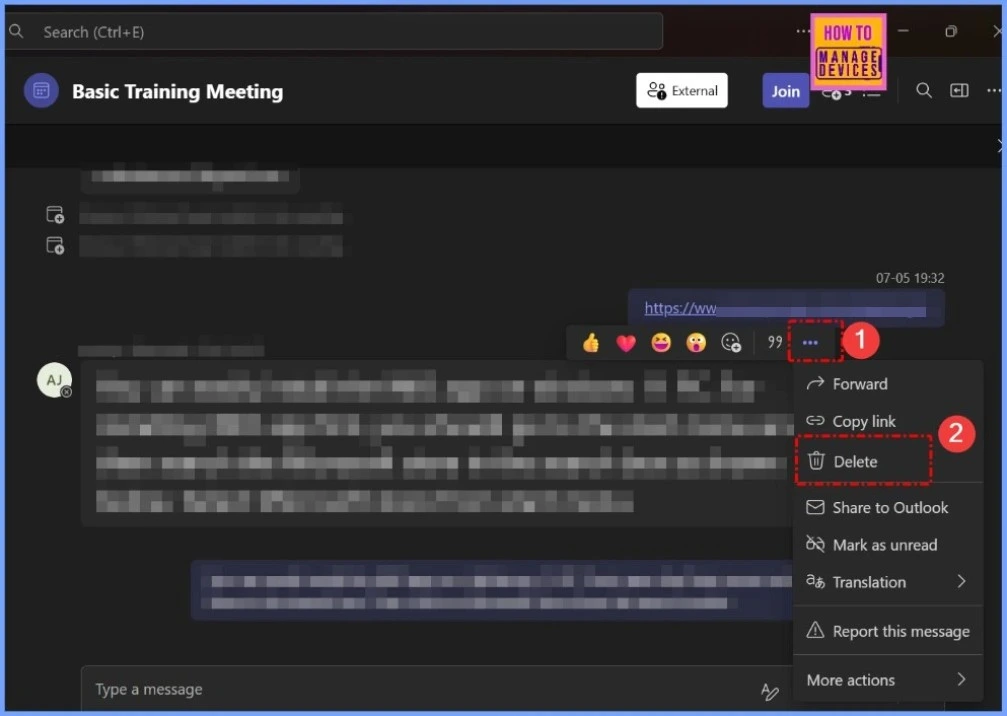Choose Copy link in the menu

888,421
